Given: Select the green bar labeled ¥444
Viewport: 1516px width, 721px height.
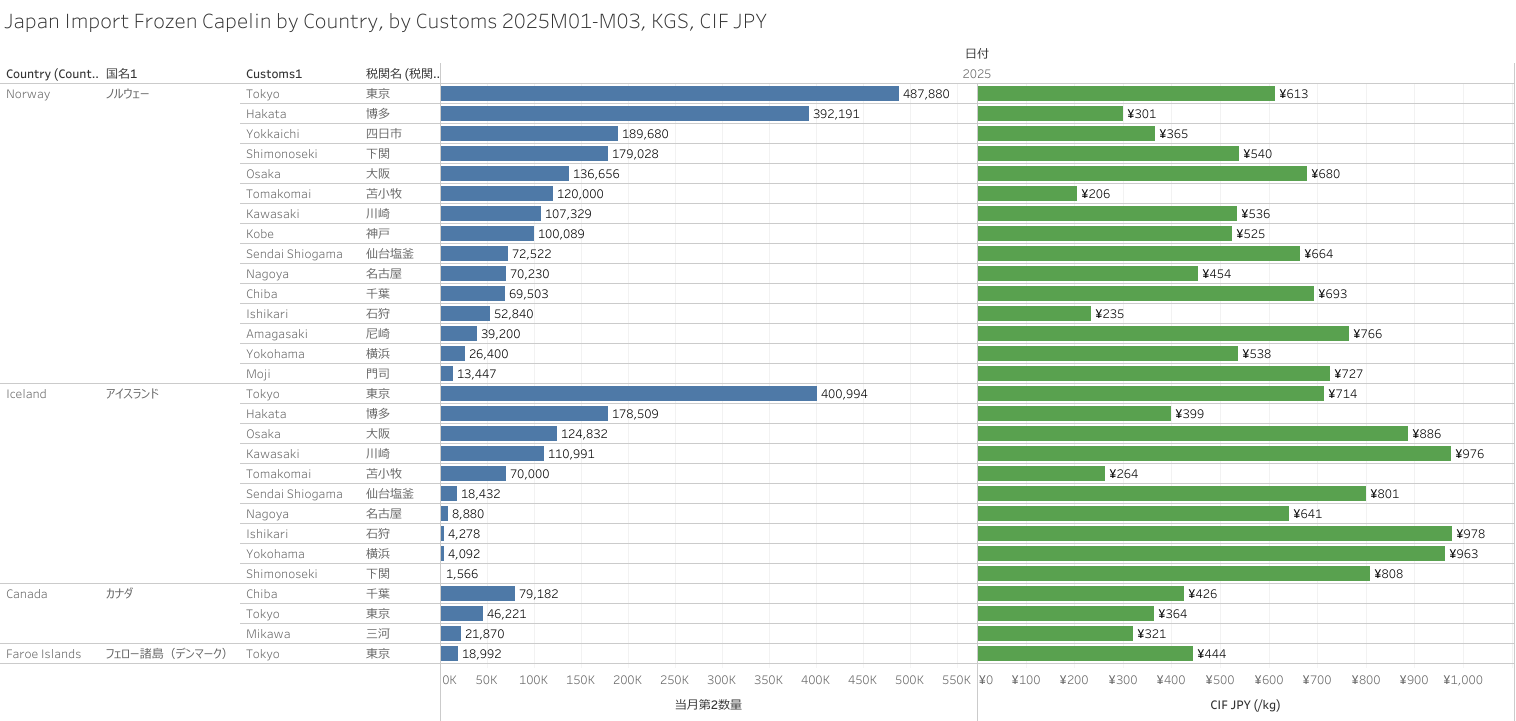Looking at the screenshot, I should [1085, 653].
